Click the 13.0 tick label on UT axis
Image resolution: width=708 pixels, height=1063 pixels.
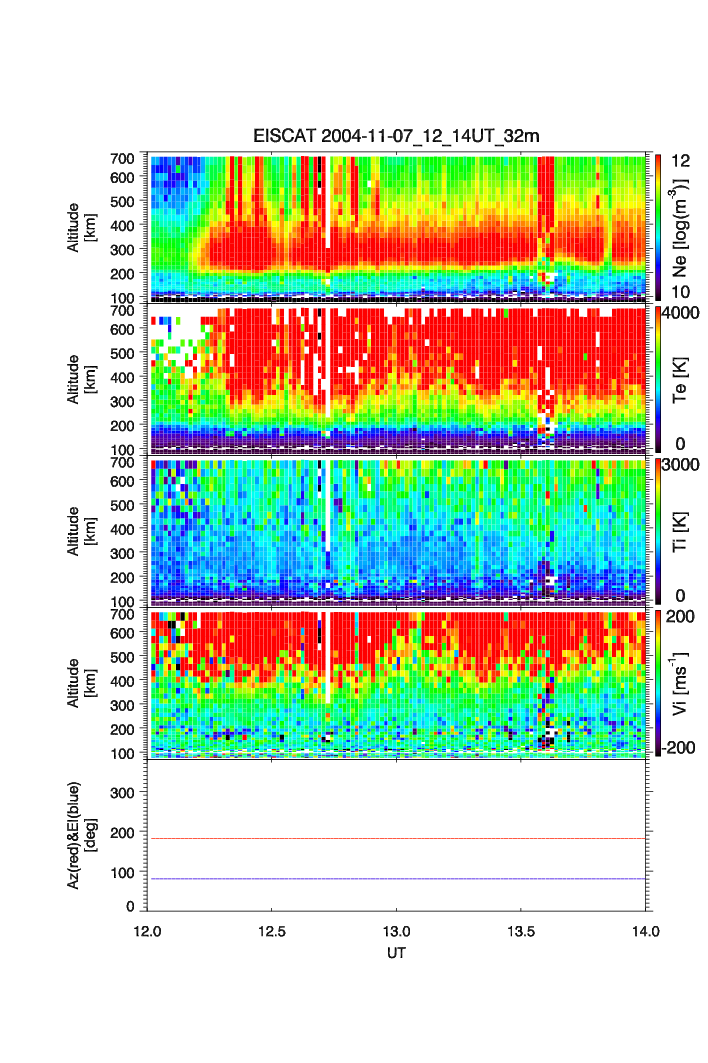[397, 932]
